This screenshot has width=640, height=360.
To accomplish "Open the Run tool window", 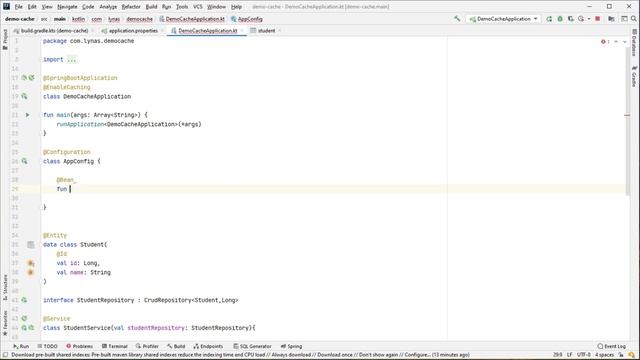I will tap(21, 346).
